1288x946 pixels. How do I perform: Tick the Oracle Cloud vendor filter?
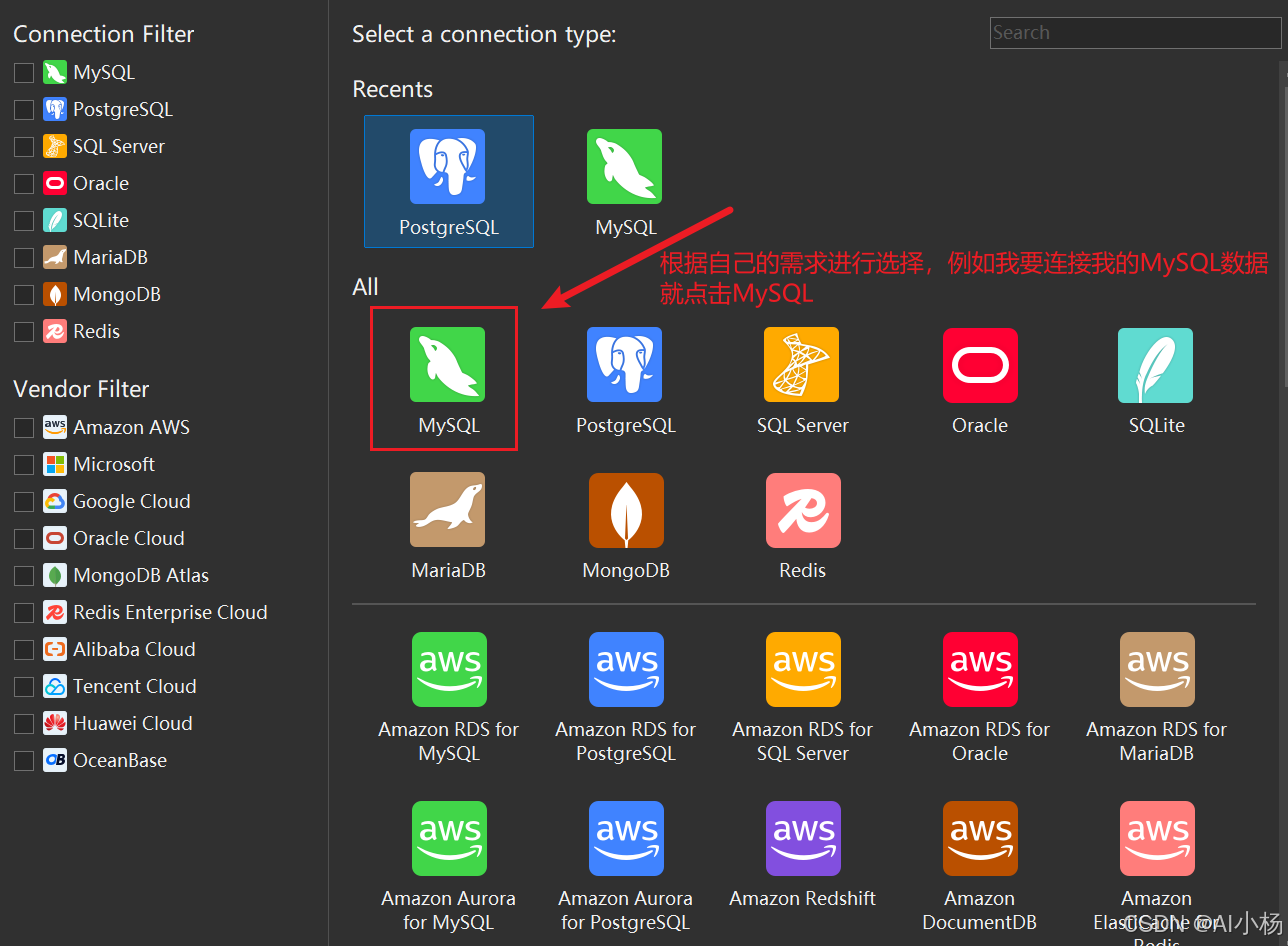tap(24, 539)
